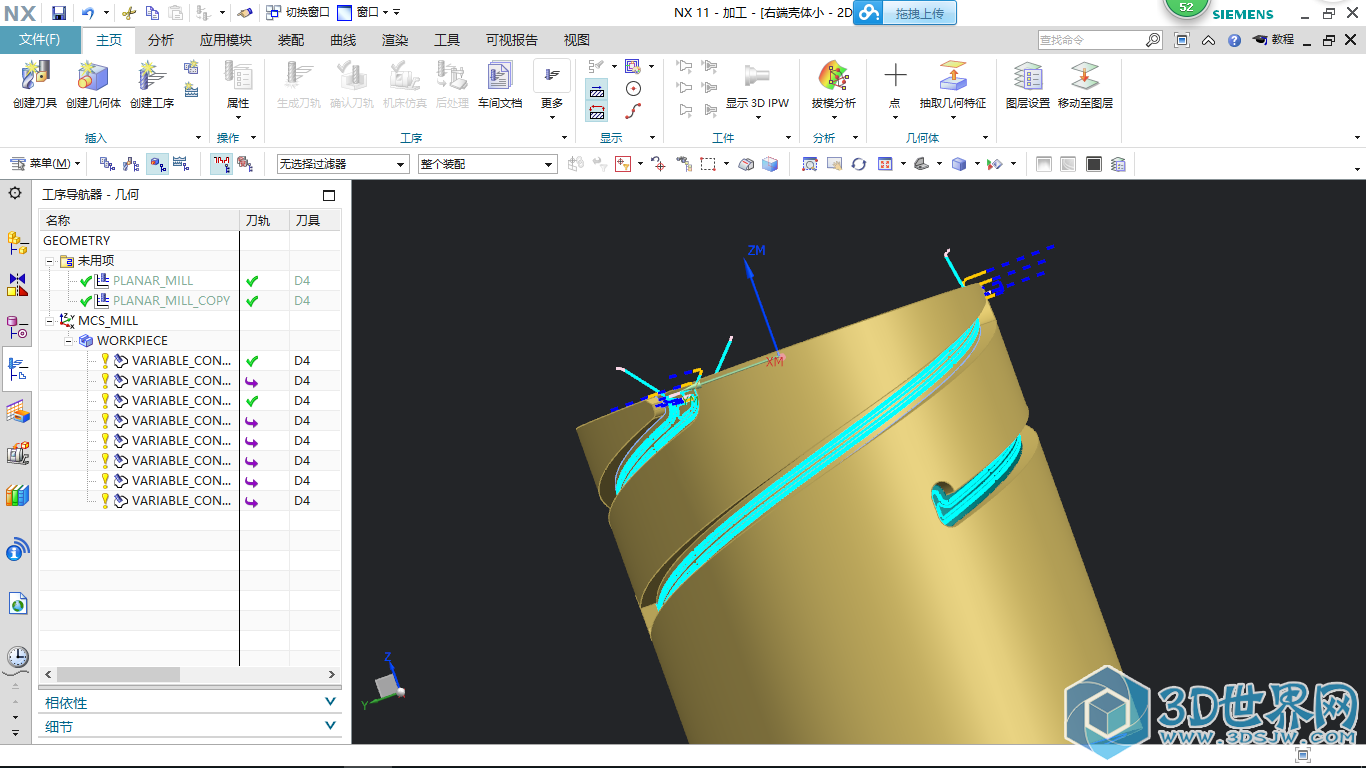The width and height of the screenshot is (1366, 768).
Task: Click the Extract Geometry (抽取几何特征) icon
Action: tap(952, 76)
